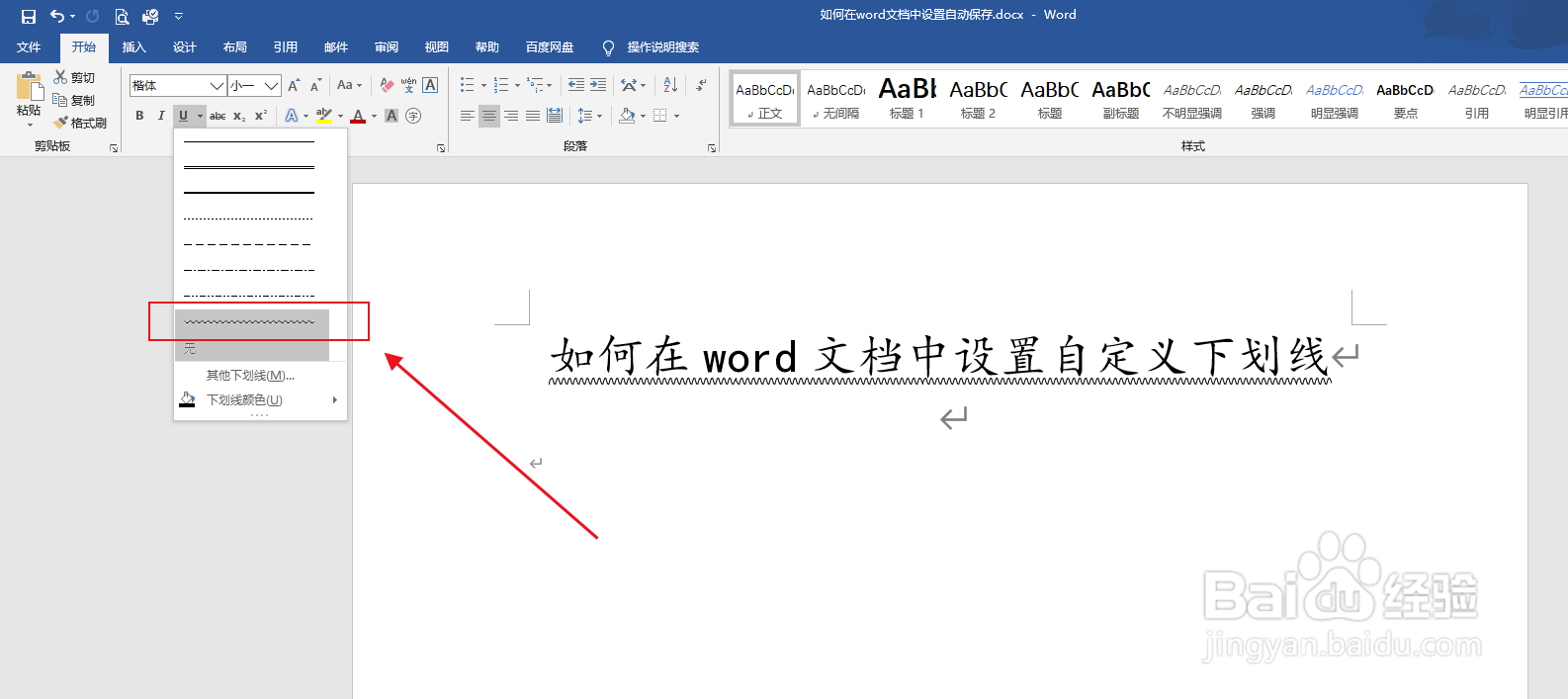Toggle show/hide paragraph marks
This screenshot has height=699, width=1568.
(701, 86)
